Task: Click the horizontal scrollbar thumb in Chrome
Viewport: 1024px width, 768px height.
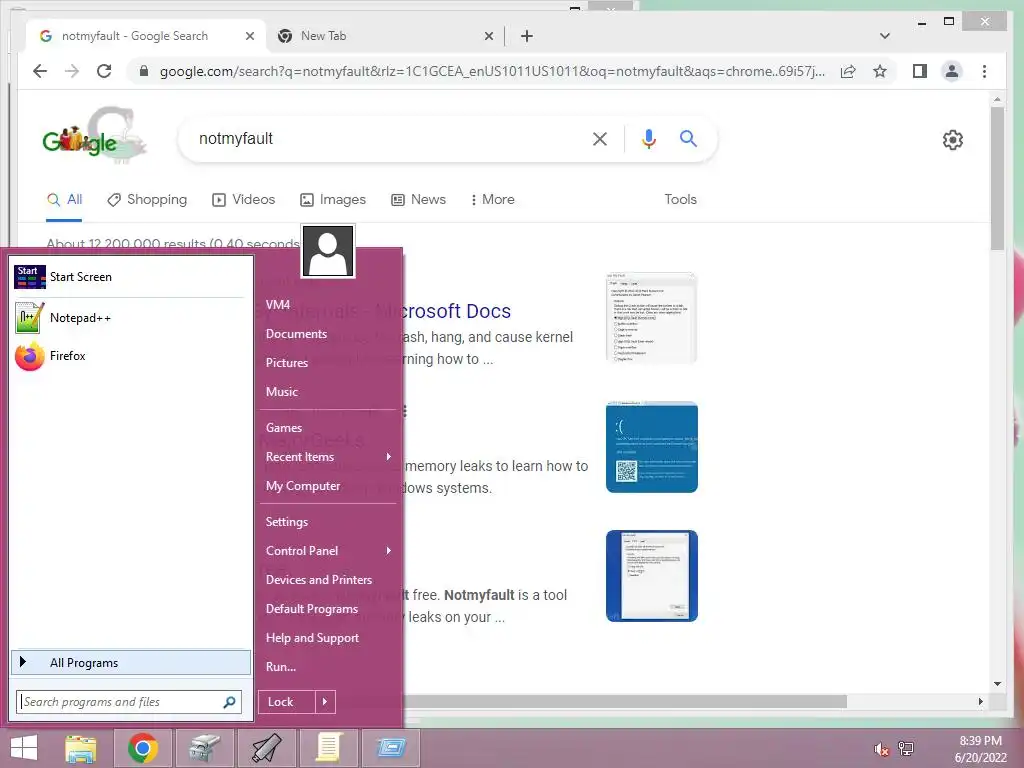Action: (625, 701)
